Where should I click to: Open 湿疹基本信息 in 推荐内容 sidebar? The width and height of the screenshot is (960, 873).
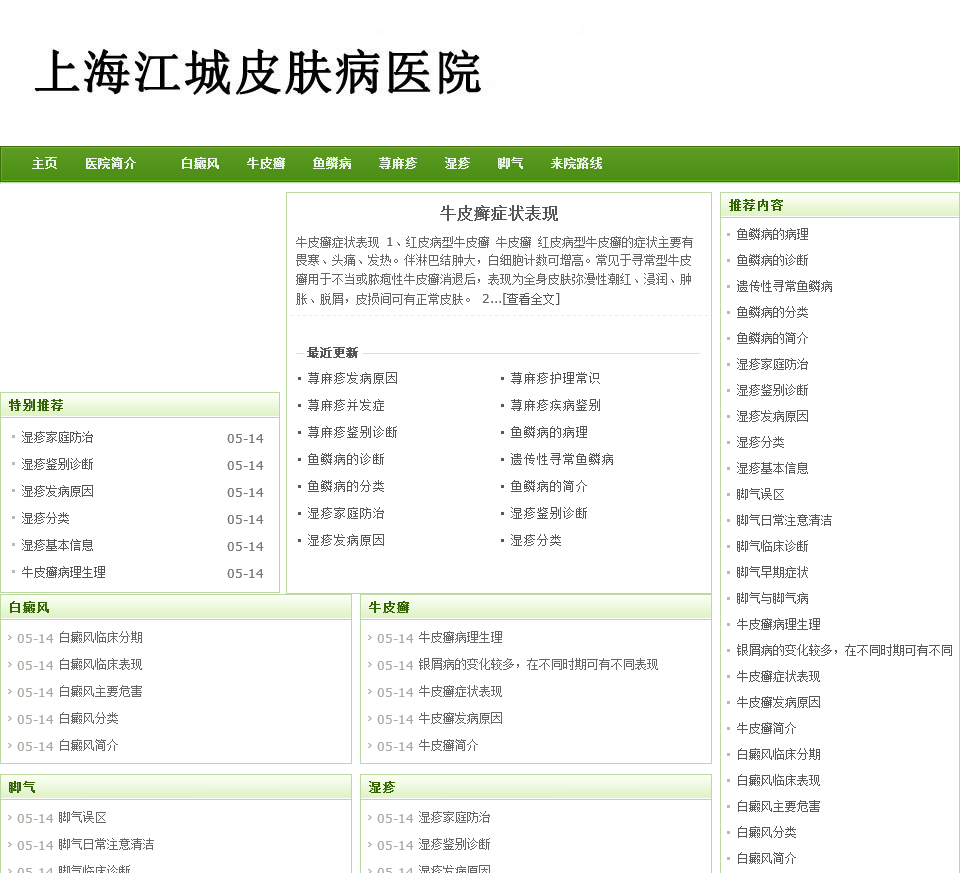tap(772, 468)
